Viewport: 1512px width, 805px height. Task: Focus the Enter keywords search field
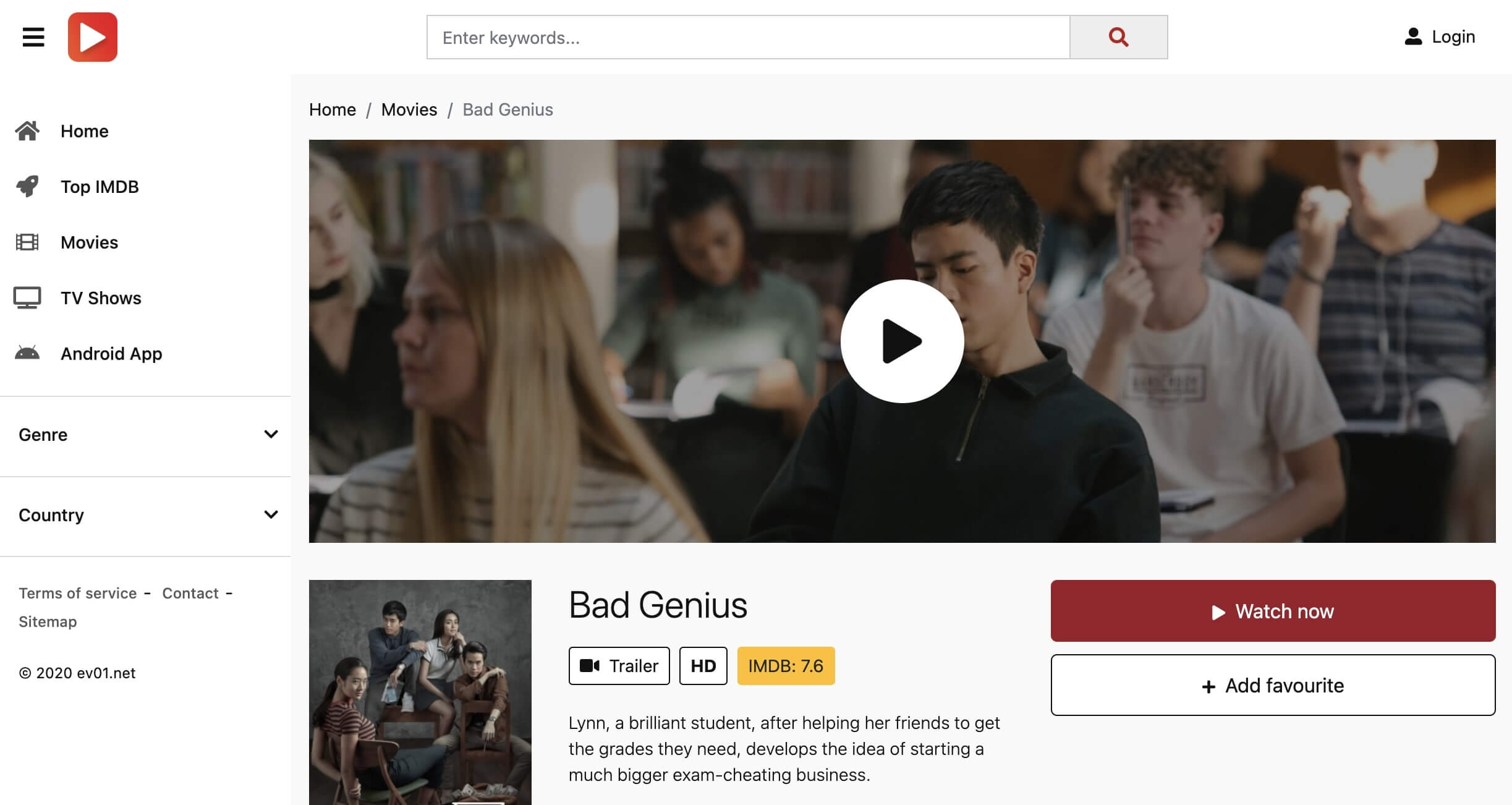click(x=748, y=37)
